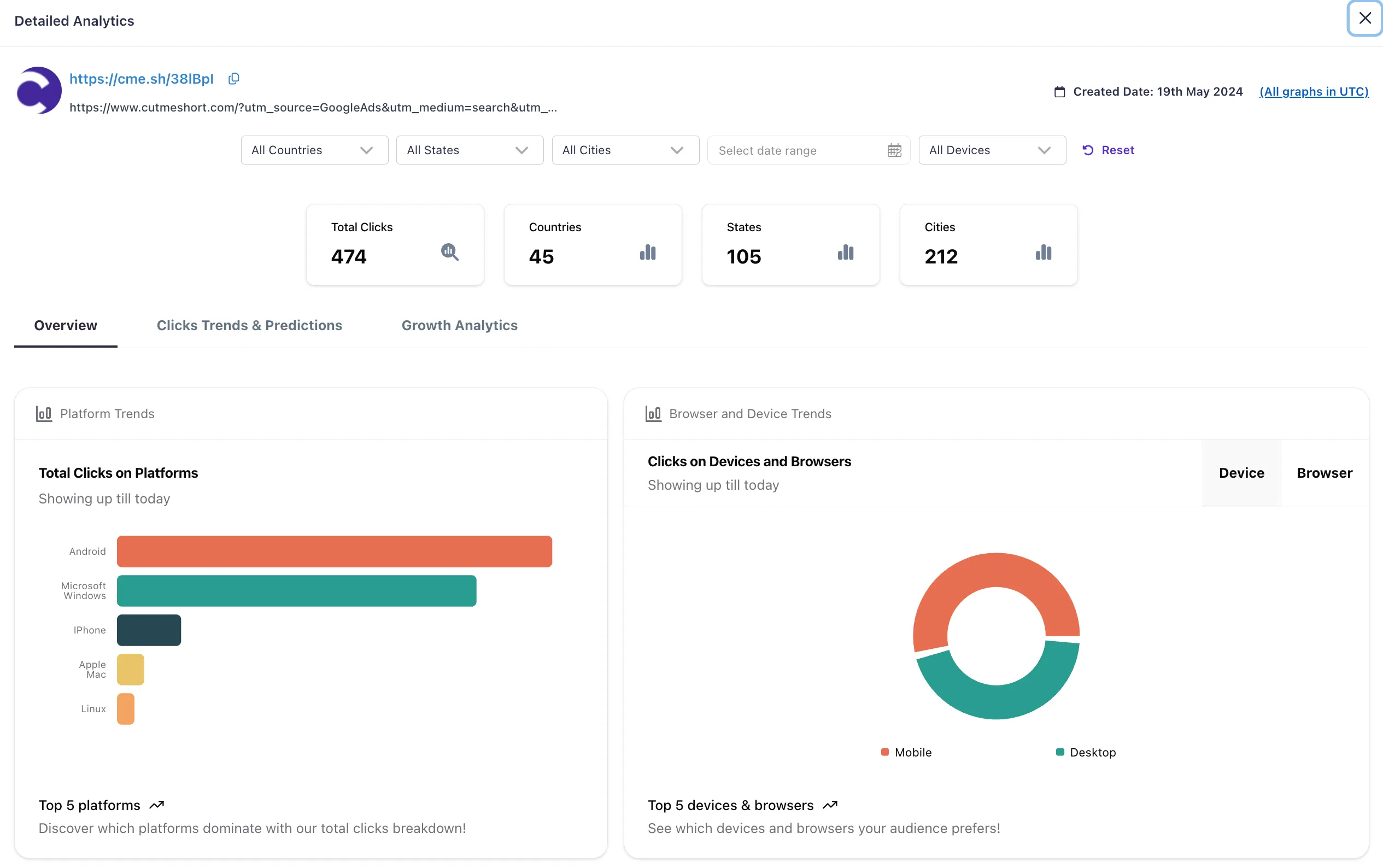
Task: Reset all analytics filters
Action: 1108,150
